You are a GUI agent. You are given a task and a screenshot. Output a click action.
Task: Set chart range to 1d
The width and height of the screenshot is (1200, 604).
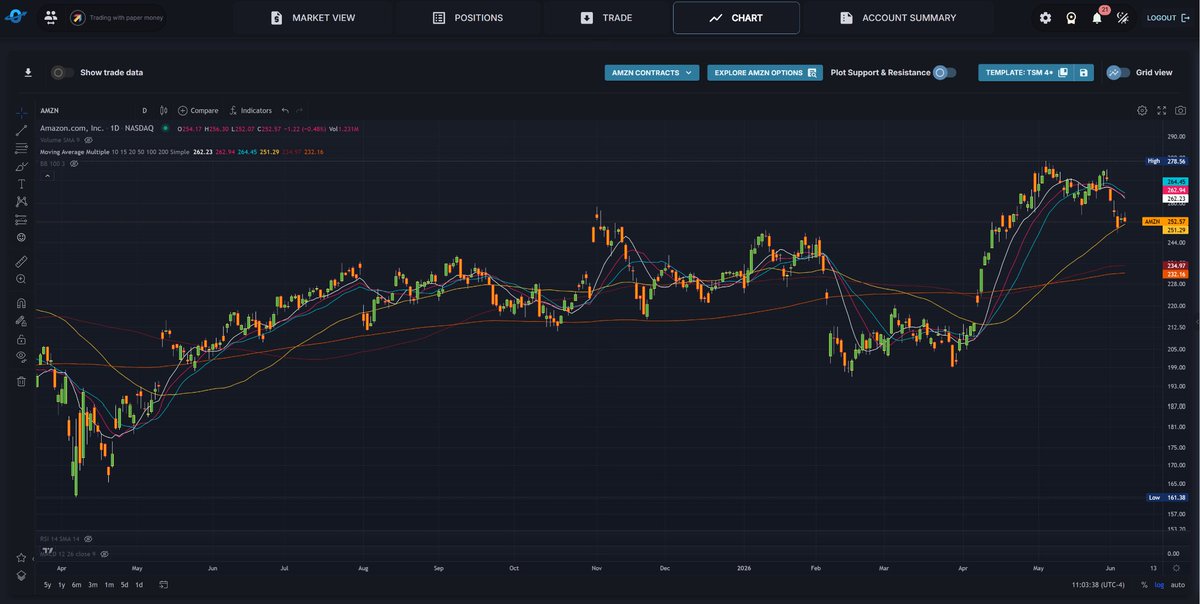tap(139, 585)
